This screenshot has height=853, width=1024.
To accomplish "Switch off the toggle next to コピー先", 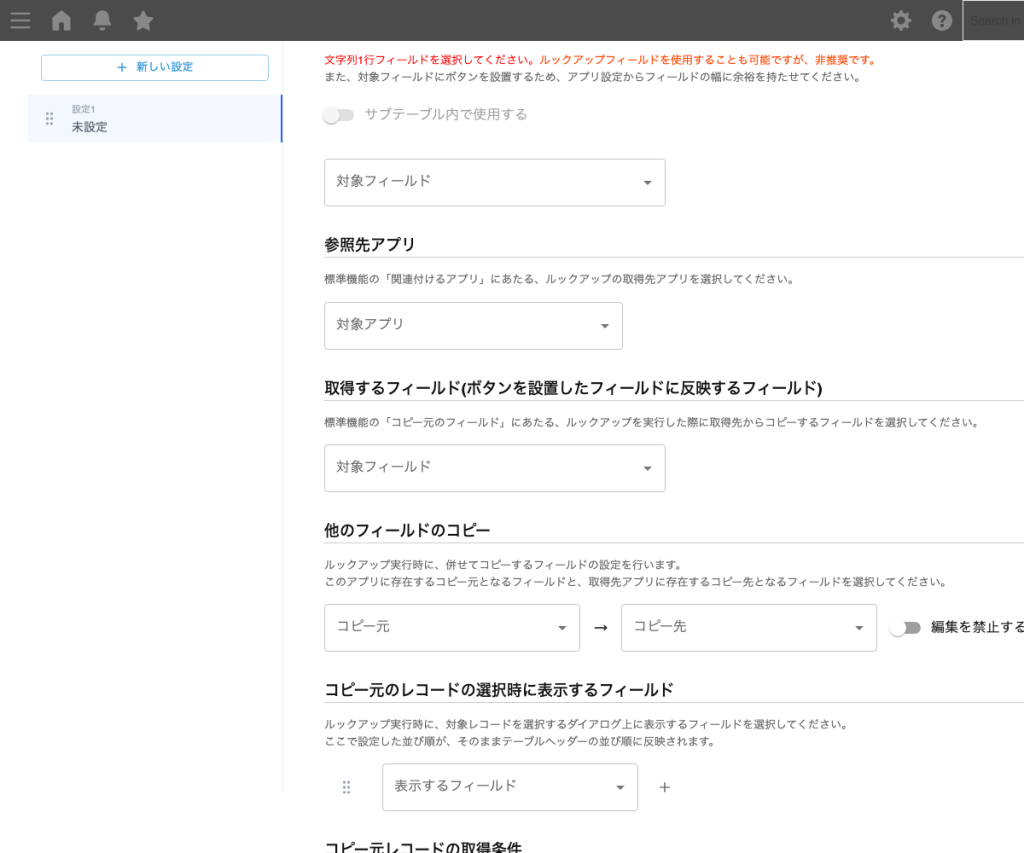I will [x=905, y=628].
